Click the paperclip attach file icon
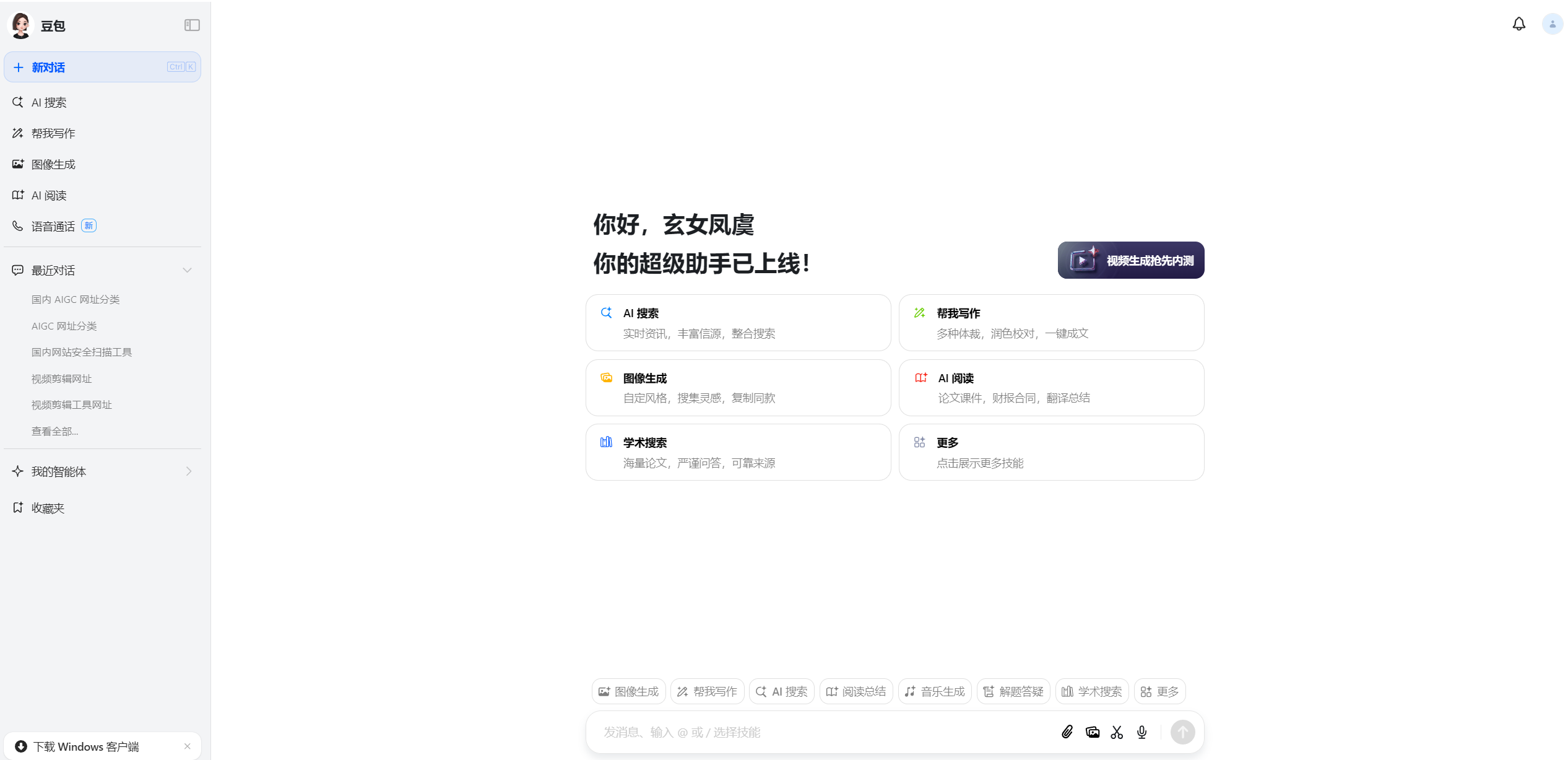The width and height of the screenshot is (1568, 760). [x=1067, y=732]
